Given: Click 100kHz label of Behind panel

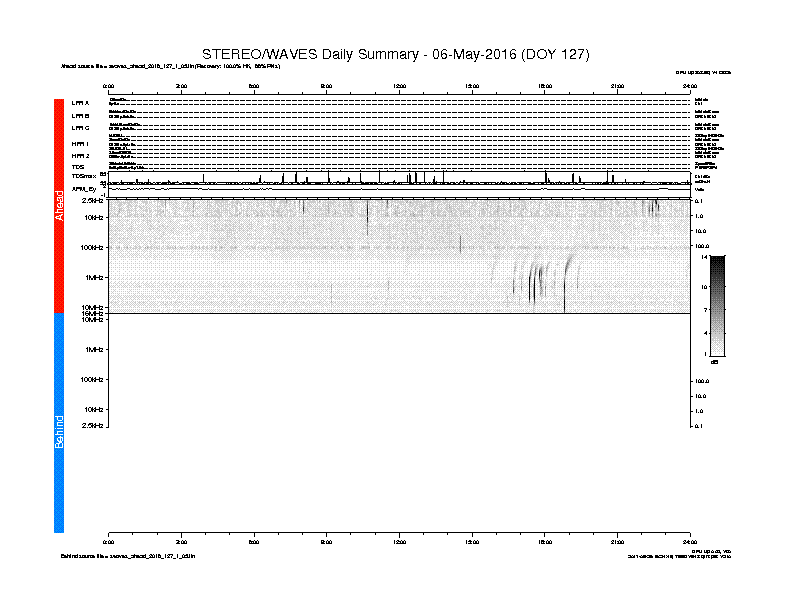Looking at the screenshot, I should [x=92, y=379].
